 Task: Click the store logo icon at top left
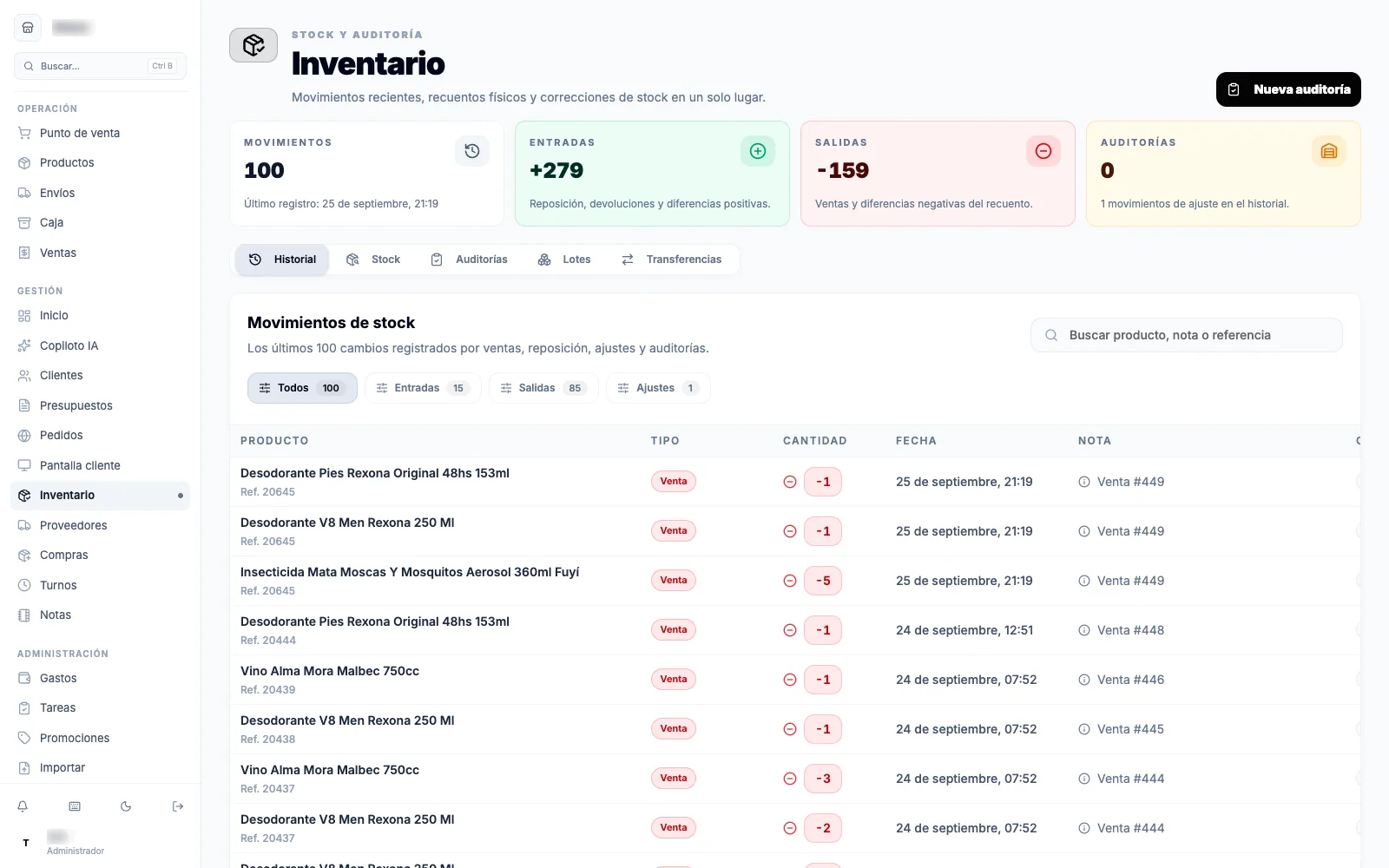point(28,28)
